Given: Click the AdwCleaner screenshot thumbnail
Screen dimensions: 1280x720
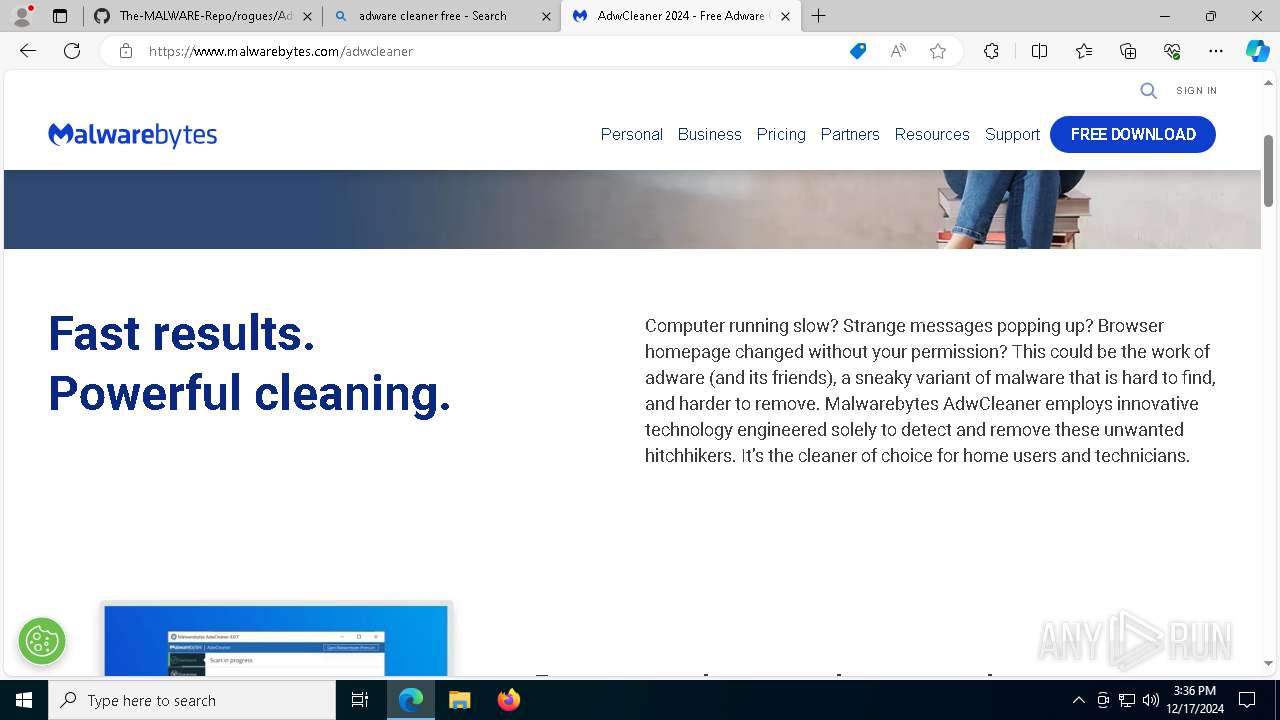Looking at the screenshot, I should 277,638.
